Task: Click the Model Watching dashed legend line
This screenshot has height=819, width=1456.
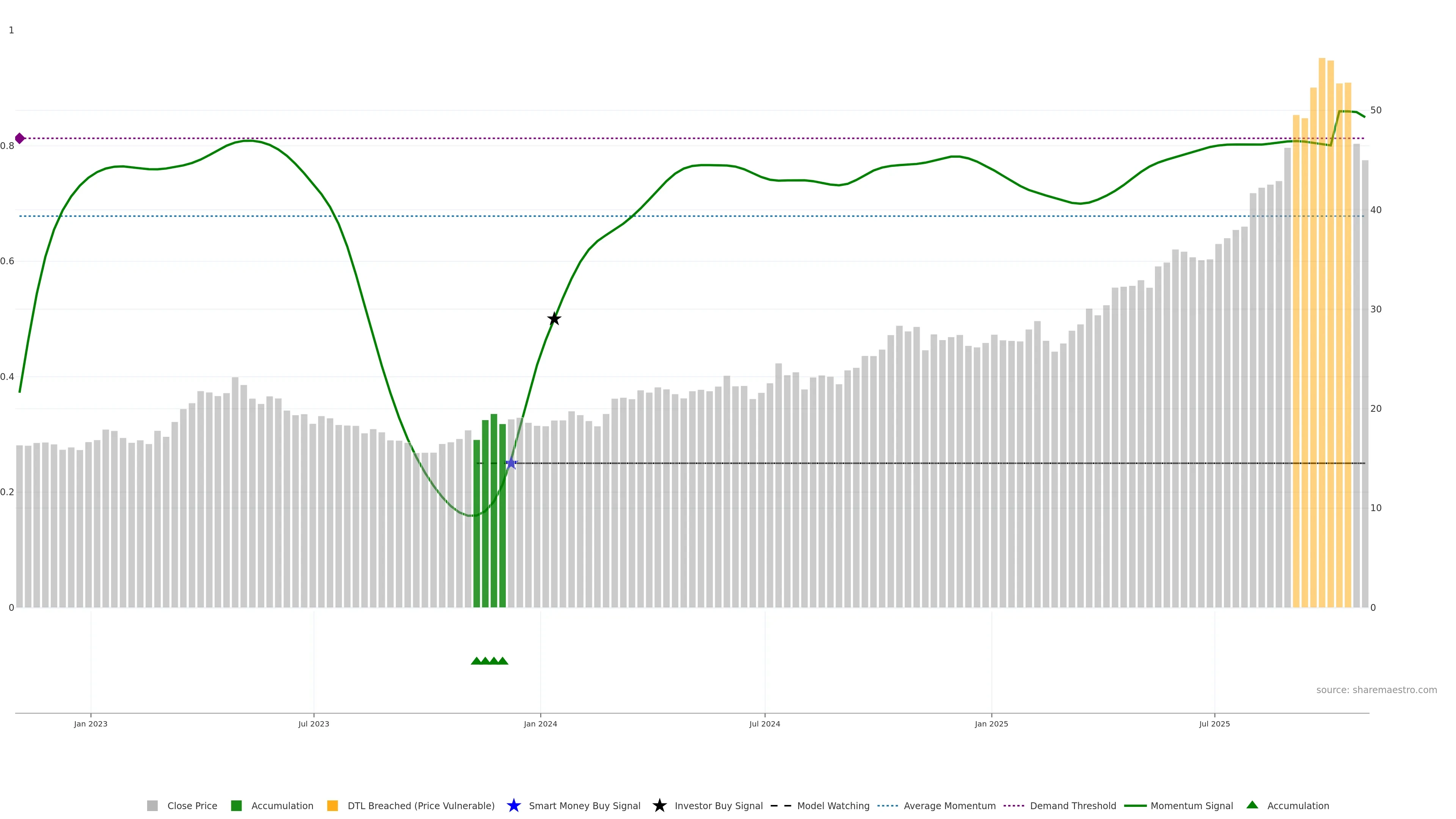Action: click(x=781, y=805)
